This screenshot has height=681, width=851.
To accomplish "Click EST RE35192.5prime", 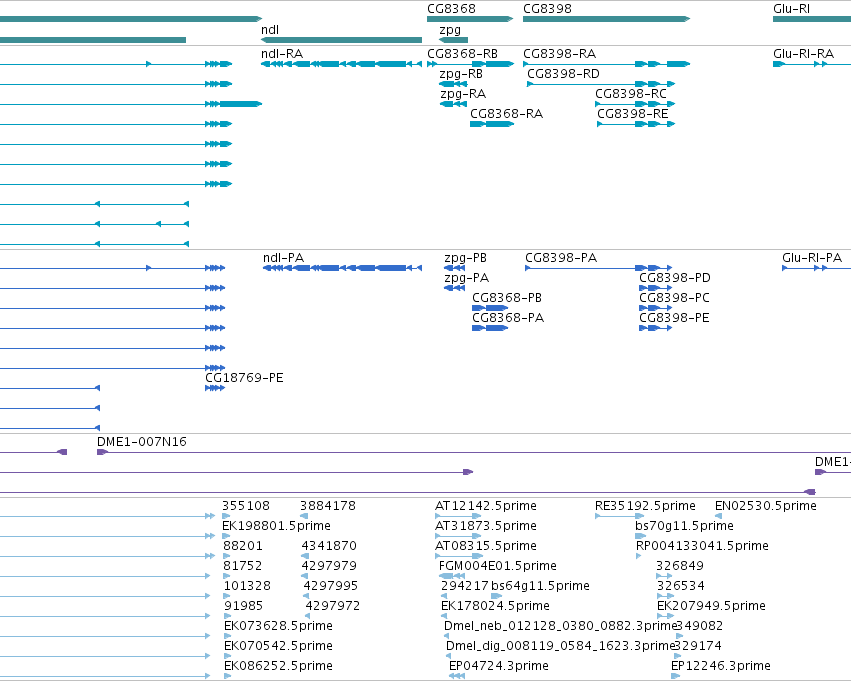I will pyautogui.click(x=645, y=506).
